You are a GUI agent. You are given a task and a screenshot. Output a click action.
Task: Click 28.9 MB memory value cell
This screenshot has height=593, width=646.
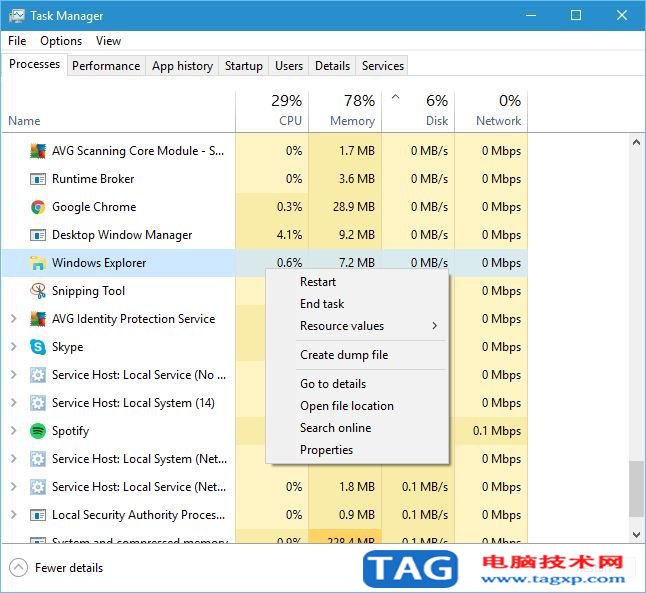pos(345,207)
